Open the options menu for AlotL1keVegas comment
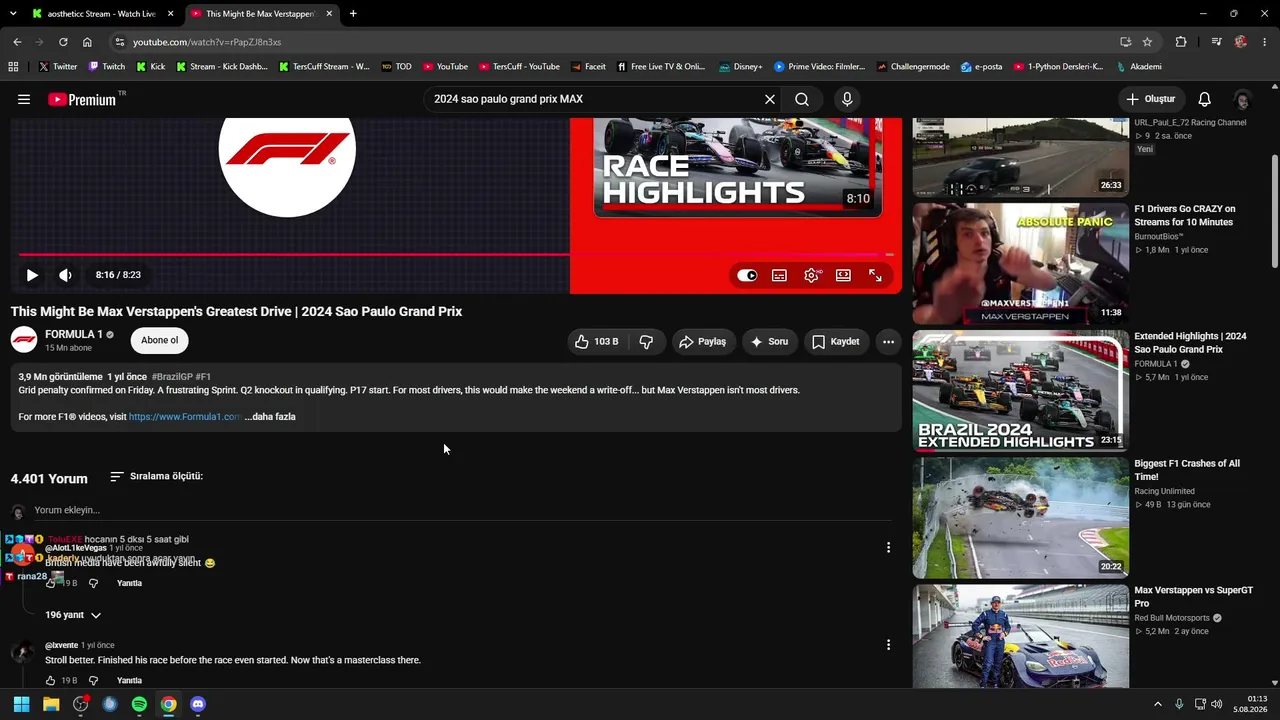The image size is (1280, 720). (x=888, y=547)
